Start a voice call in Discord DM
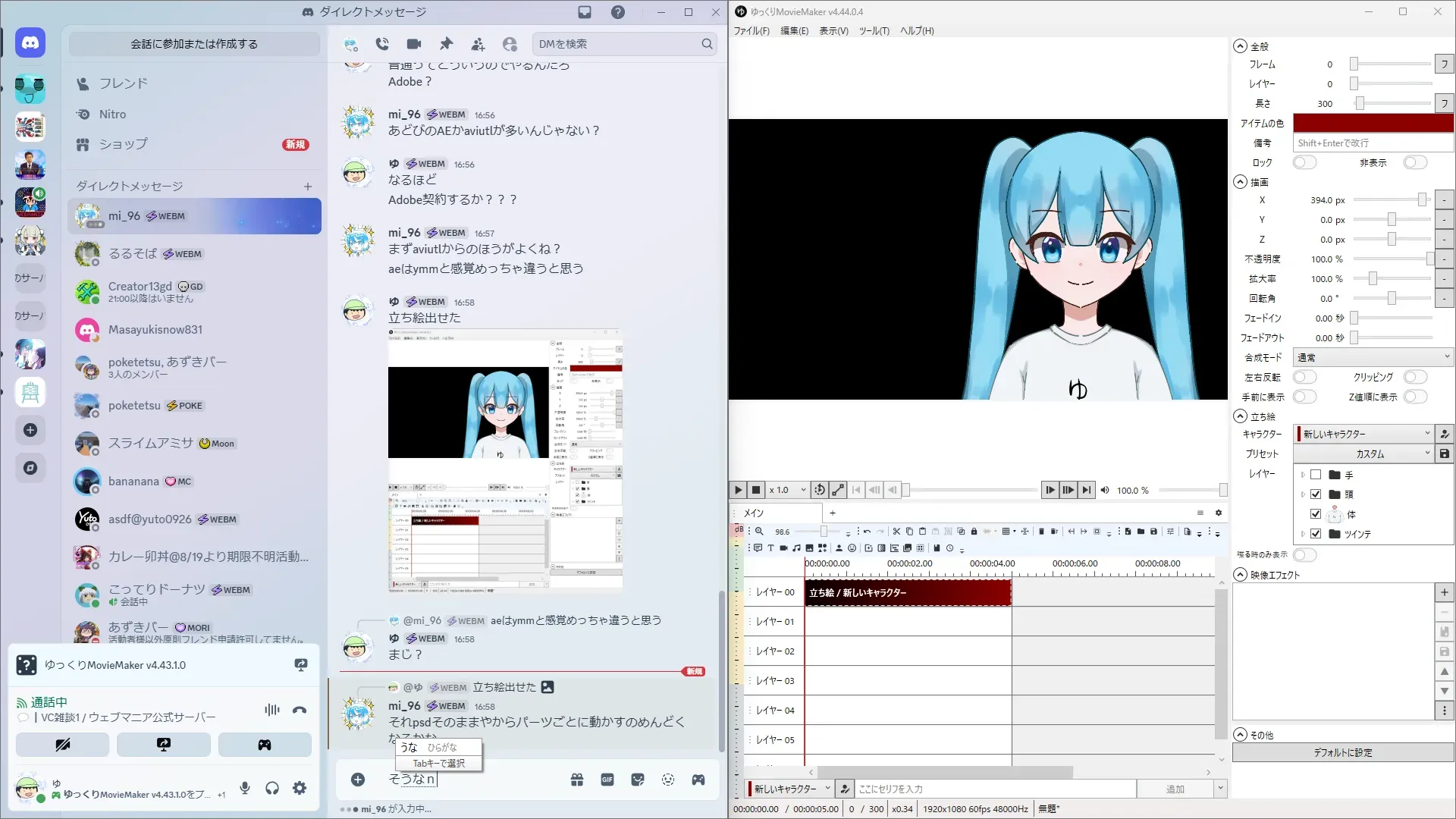1456x819 pixels. [382, 44]
